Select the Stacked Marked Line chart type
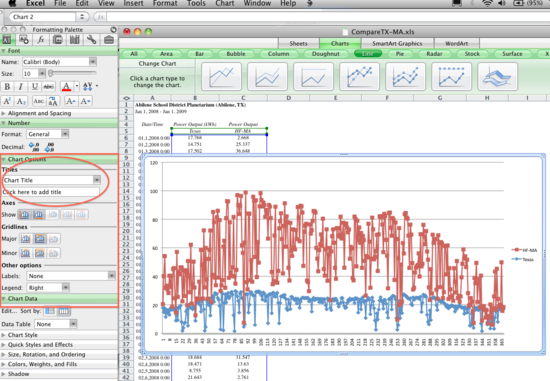Image resolution: width=550 pixels, height=381 pixels. (x=405, y=76)
